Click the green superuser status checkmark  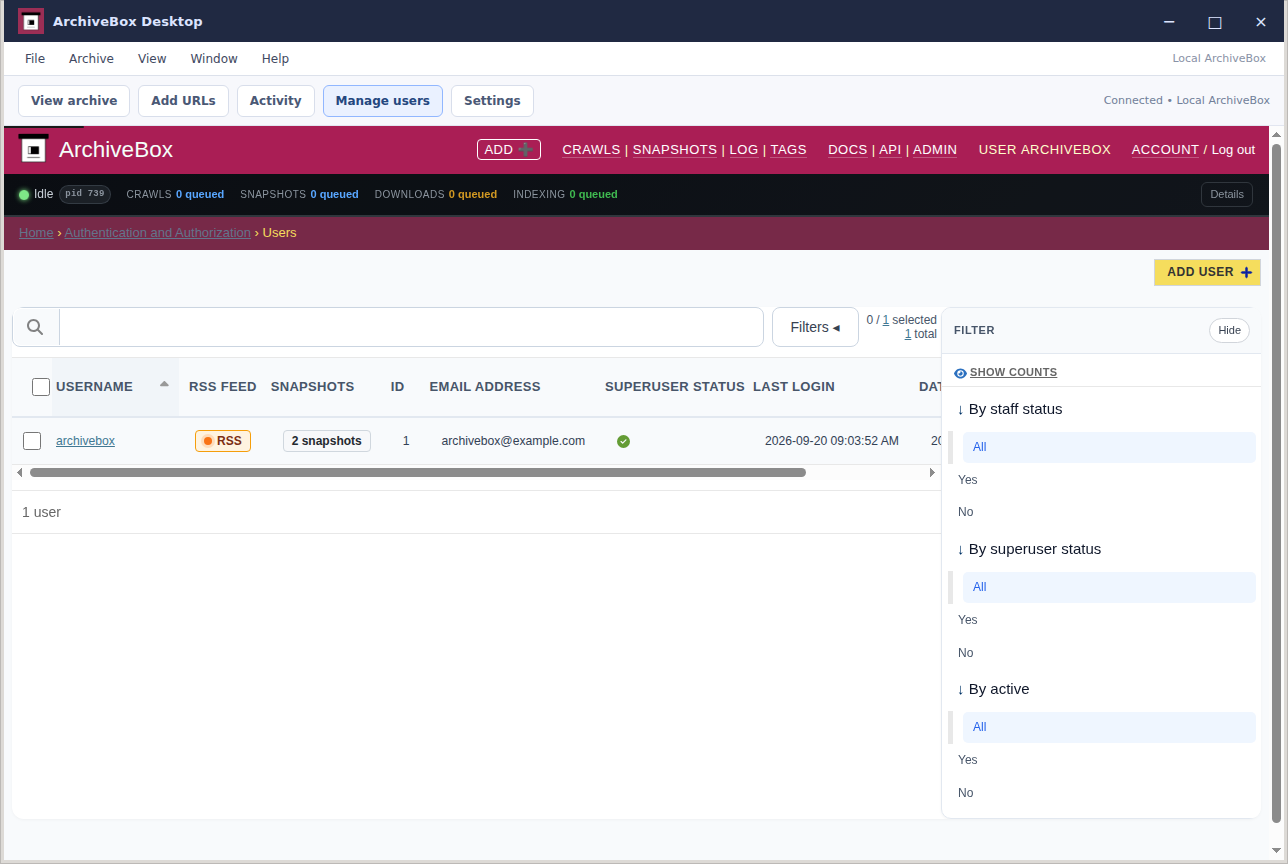[623, 441]
